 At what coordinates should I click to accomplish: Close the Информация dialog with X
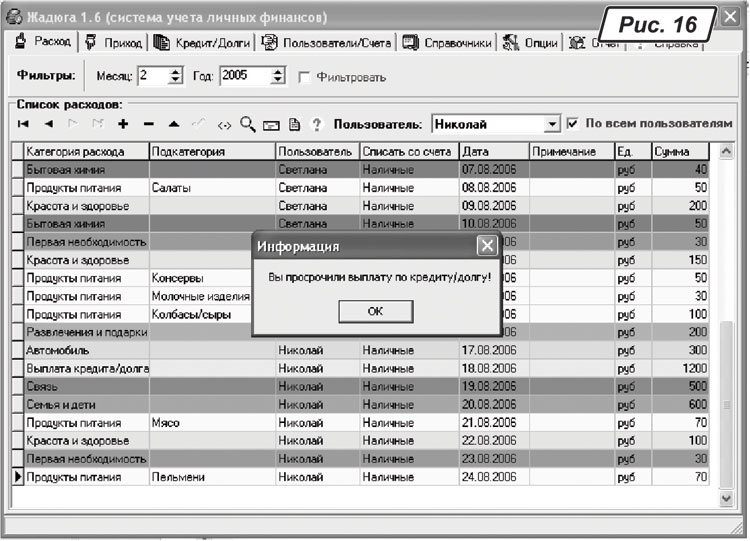486,245
